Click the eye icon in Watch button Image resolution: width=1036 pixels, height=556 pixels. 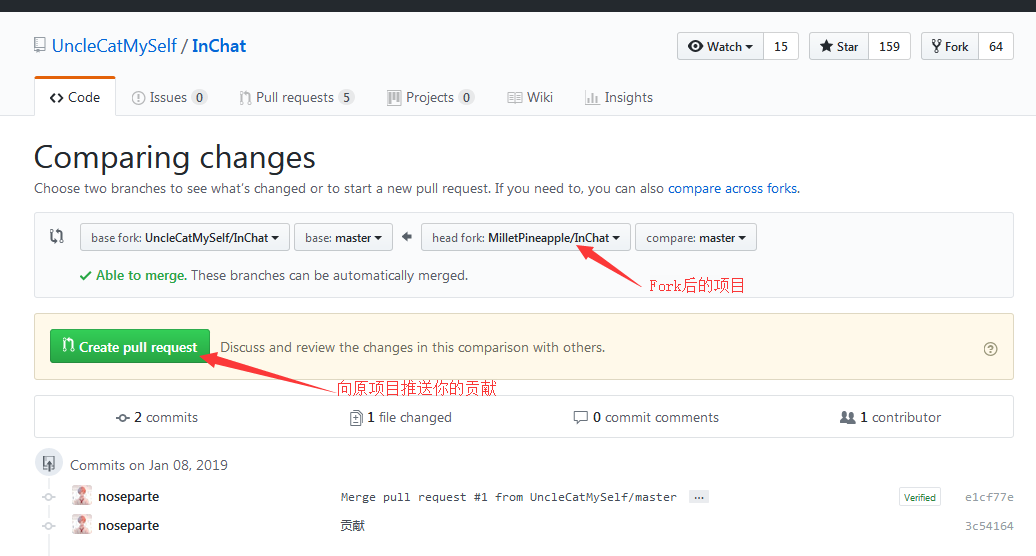click(695, 46)
